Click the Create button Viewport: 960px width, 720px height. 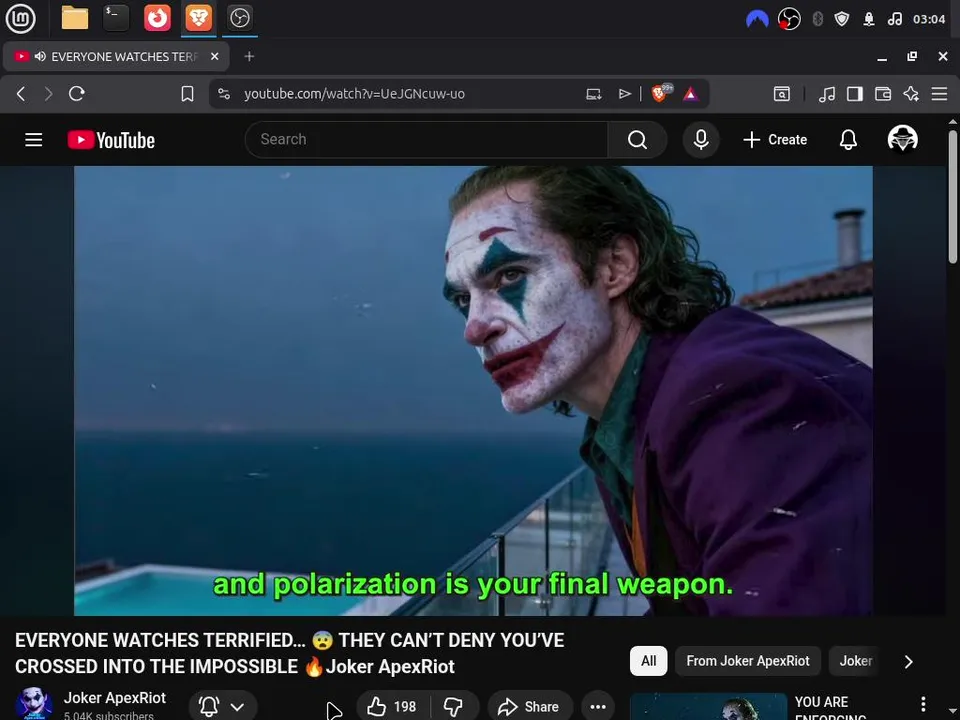coord(775,140)
